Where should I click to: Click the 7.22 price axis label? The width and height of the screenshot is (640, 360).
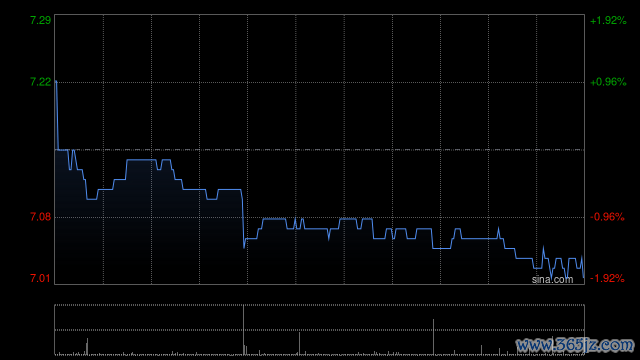[40, 82]
